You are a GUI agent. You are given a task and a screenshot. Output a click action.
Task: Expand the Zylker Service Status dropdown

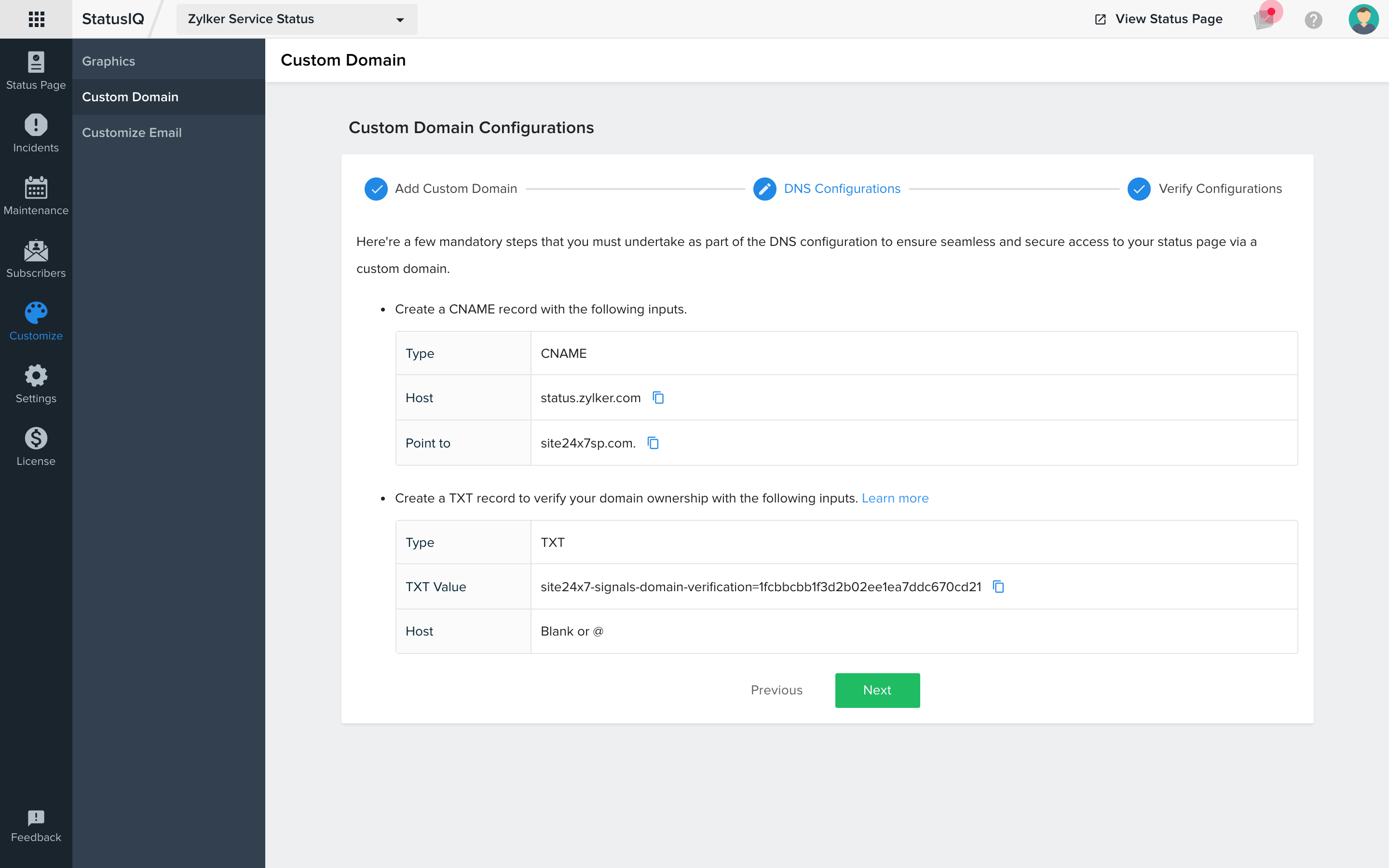pos(400,18)
